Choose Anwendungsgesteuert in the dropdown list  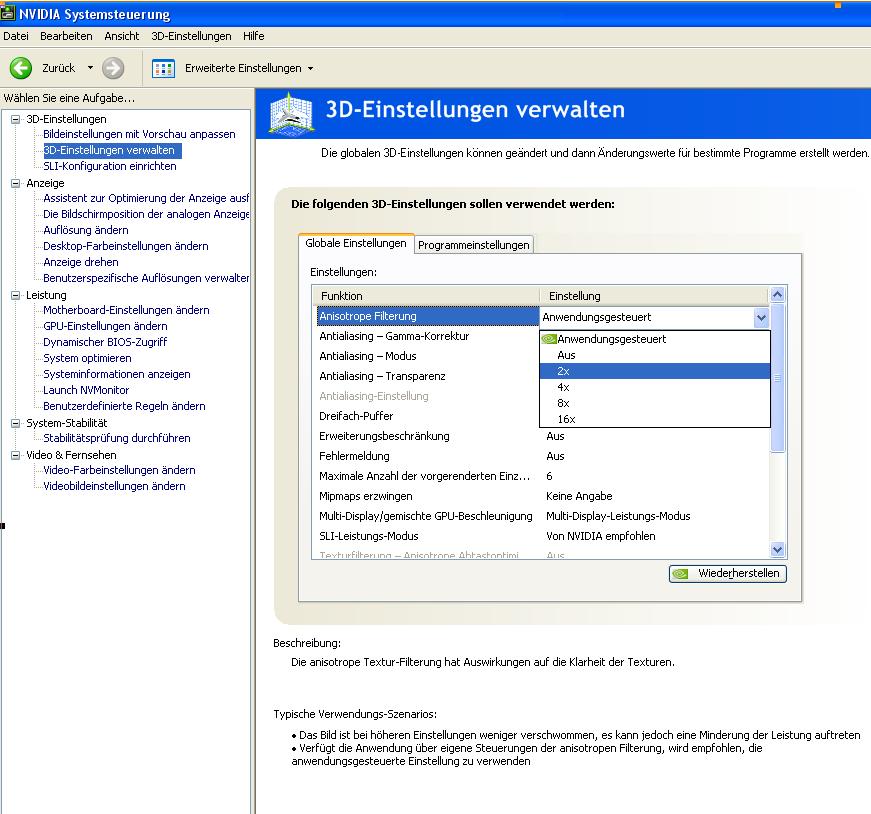[x=655, y=339]
